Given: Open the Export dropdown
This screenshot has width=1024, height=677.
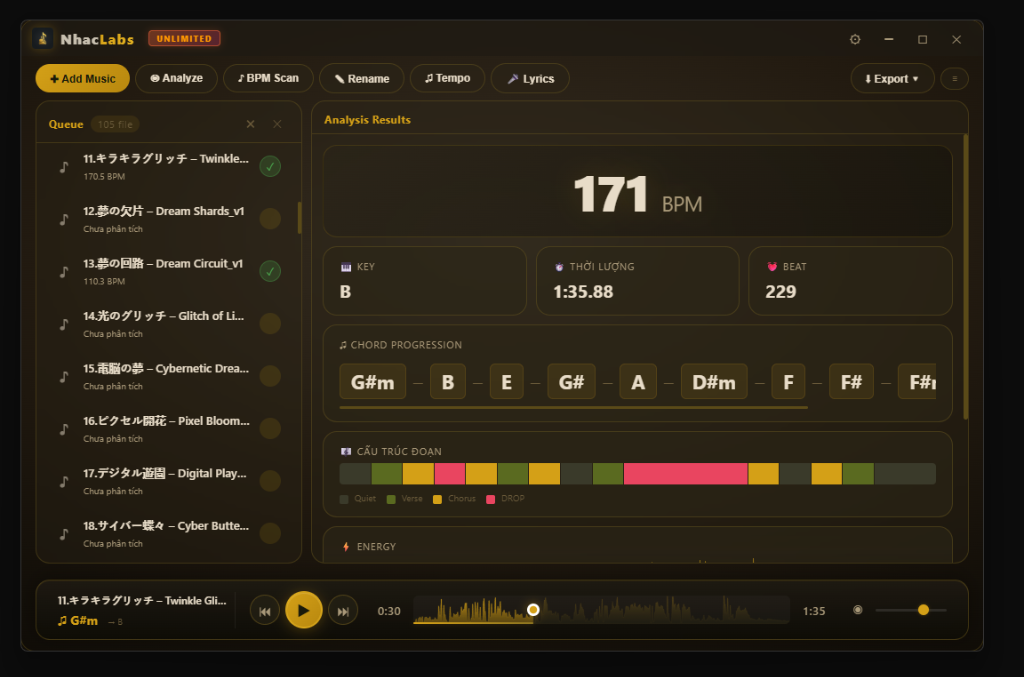Looking at the screenshot, I should coord(891,78).
